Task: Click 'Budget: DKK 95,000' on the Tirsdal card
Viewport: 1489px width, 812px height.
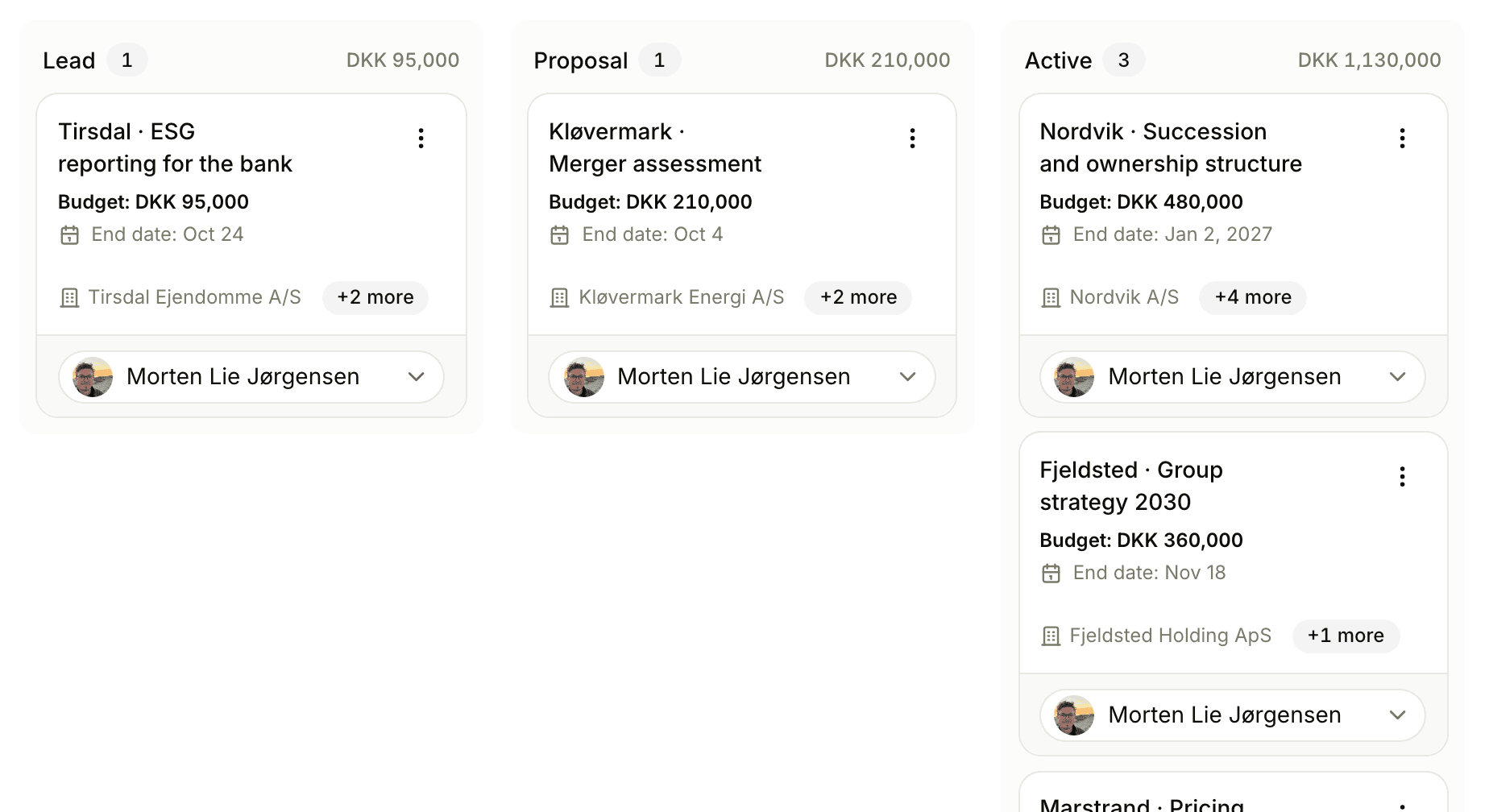Action: (x=153, y=201)
